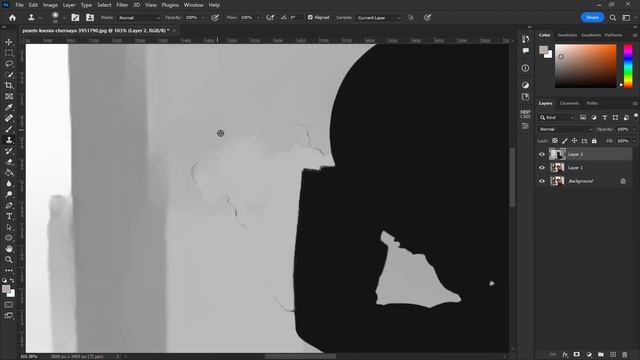Select the Magic Wand tool
Viewport: 640px width, 360px height.
(9, 75)
